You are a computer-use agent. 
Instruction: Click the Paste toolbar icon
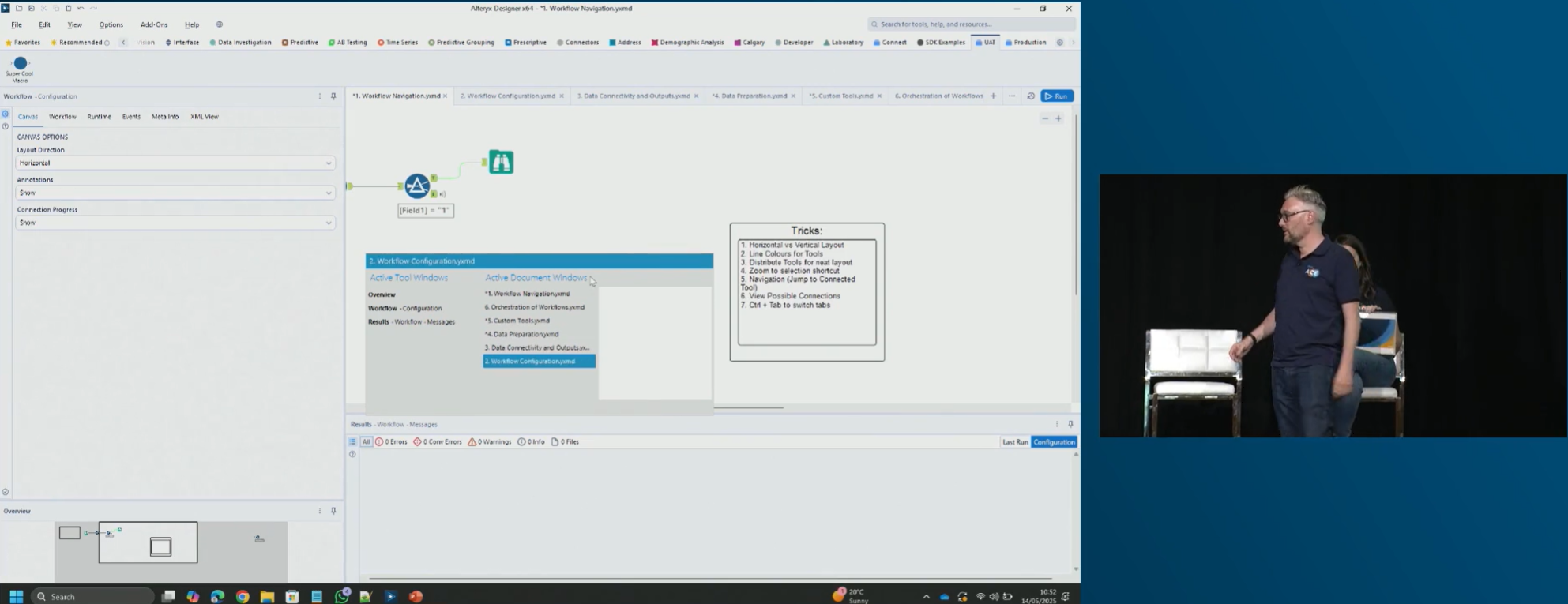coord(68,8)
